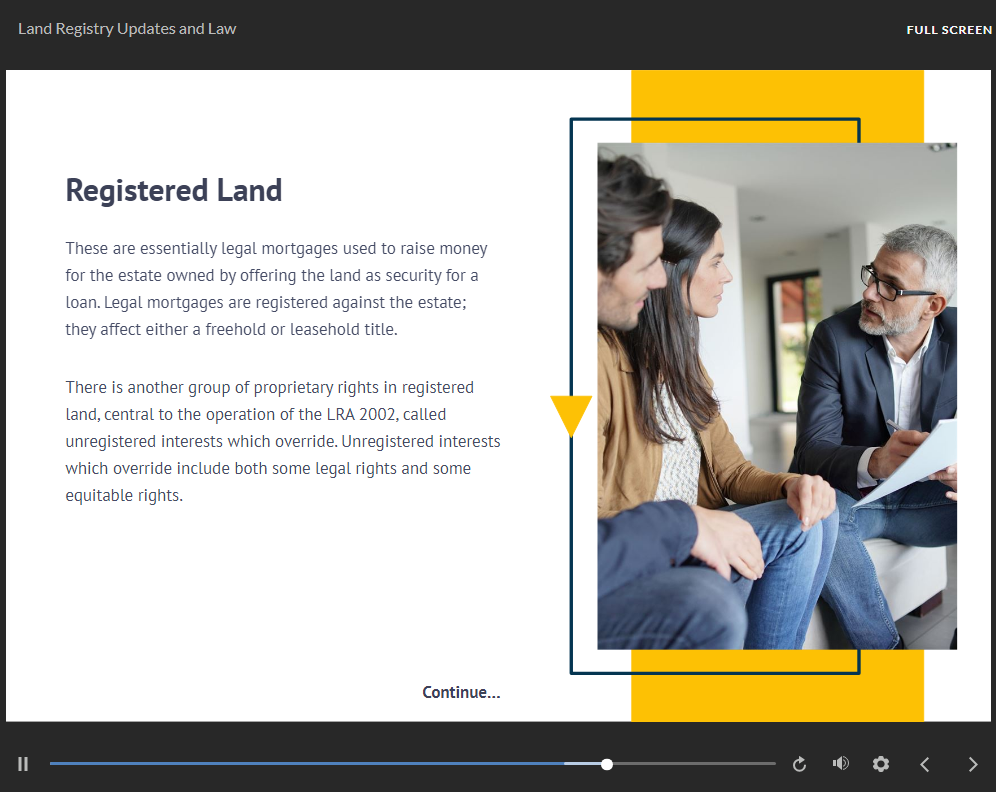Advance to the next slide arrow
The height and width of the screenshot is (792, 996).
tap(972, 764)
